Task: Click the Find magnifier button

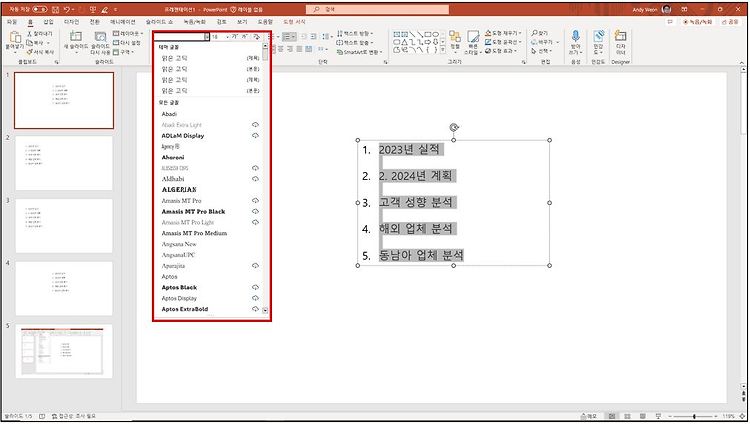Action: (540, 33)
